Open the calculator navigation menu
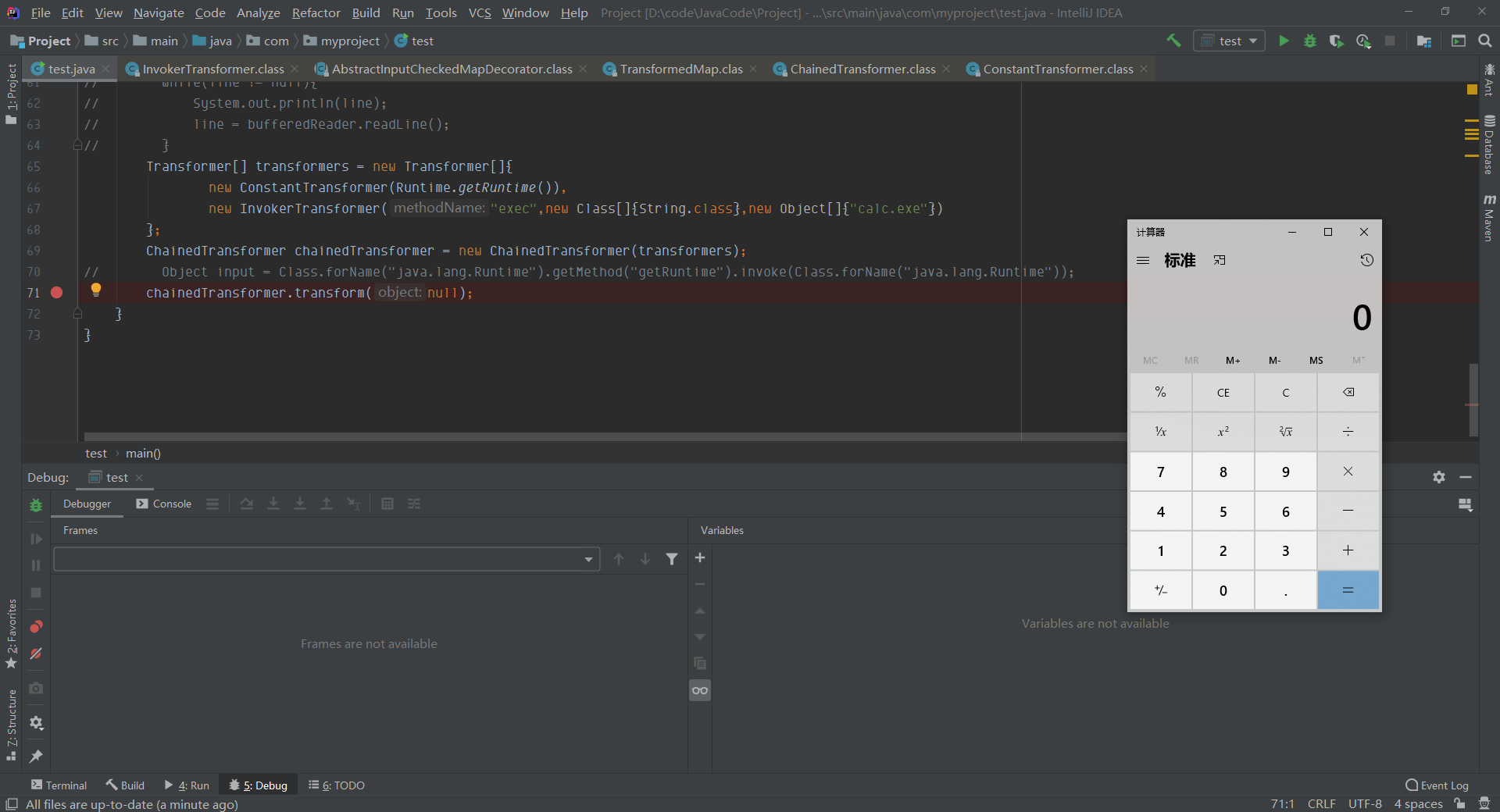The image size is (1500, 812). coord(1143,260)
